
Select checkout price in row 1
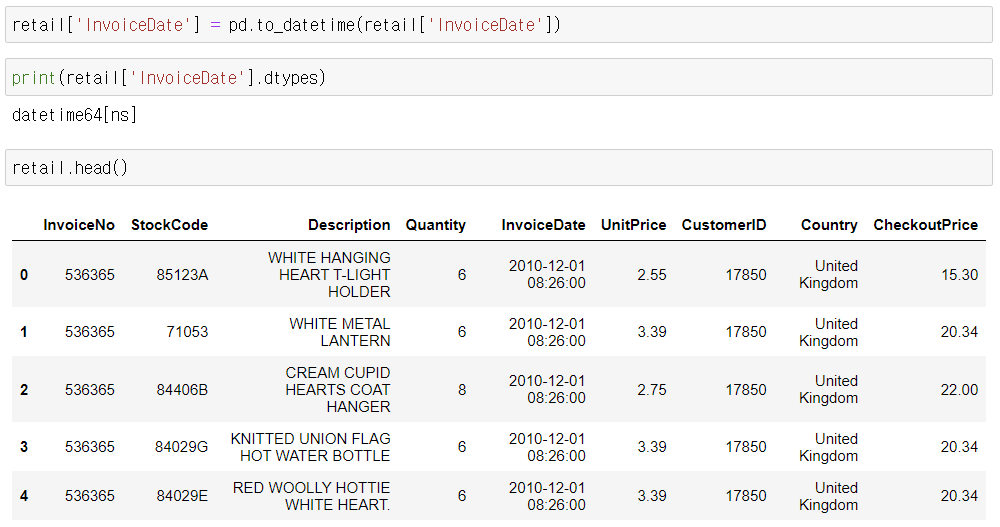[959, 332]
